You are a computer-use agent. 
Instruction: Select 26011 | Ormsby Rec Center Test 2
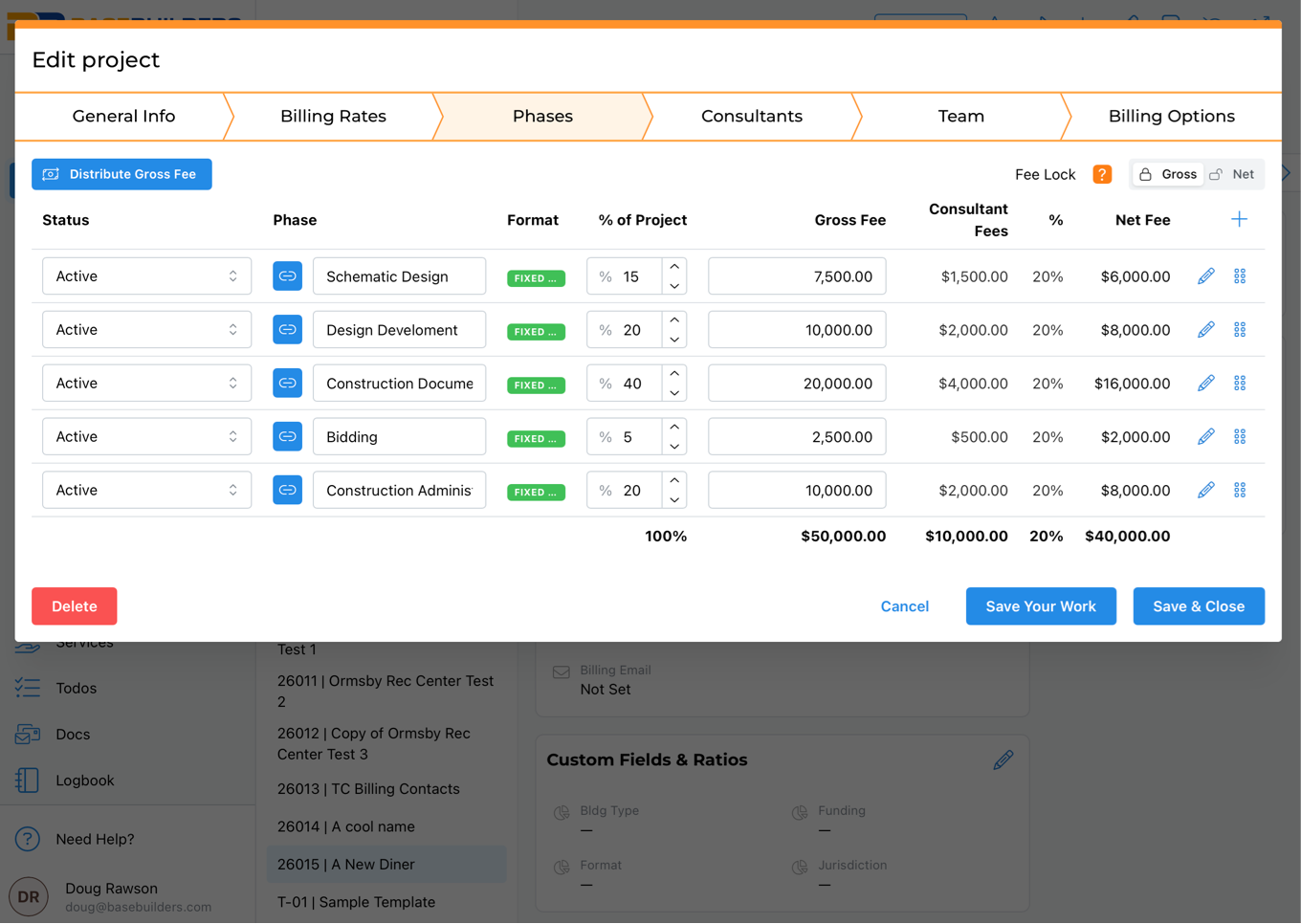point(386,692)
